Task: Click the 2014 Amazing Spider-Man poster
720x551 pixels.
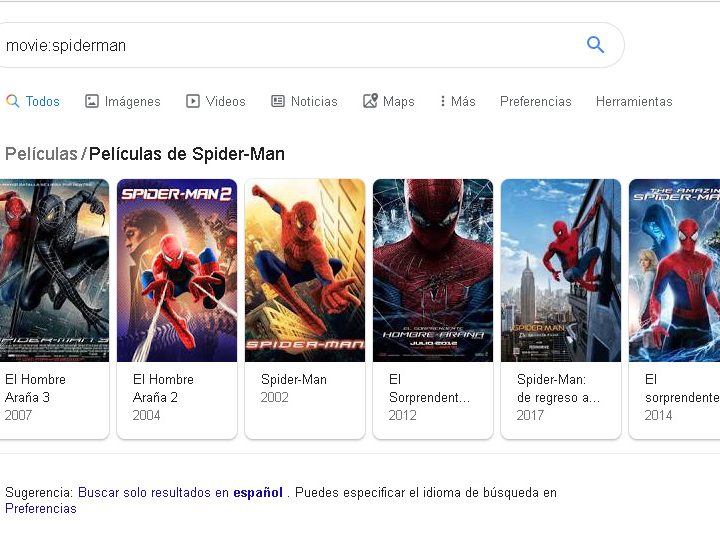Action: [x=675, y=270]
